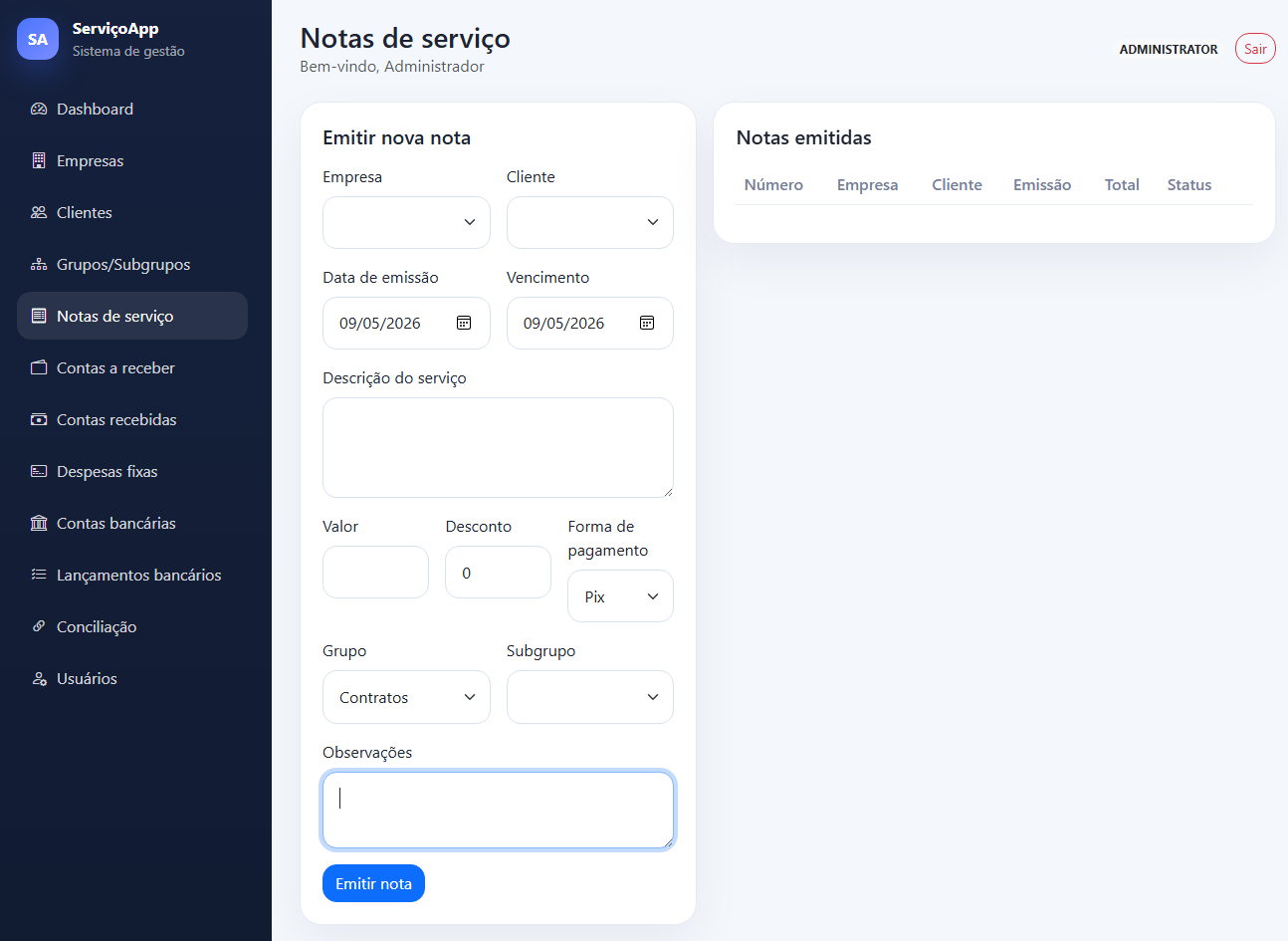Click the Bem-vindo, Administrador subtitle

click(x=392, y=66)
